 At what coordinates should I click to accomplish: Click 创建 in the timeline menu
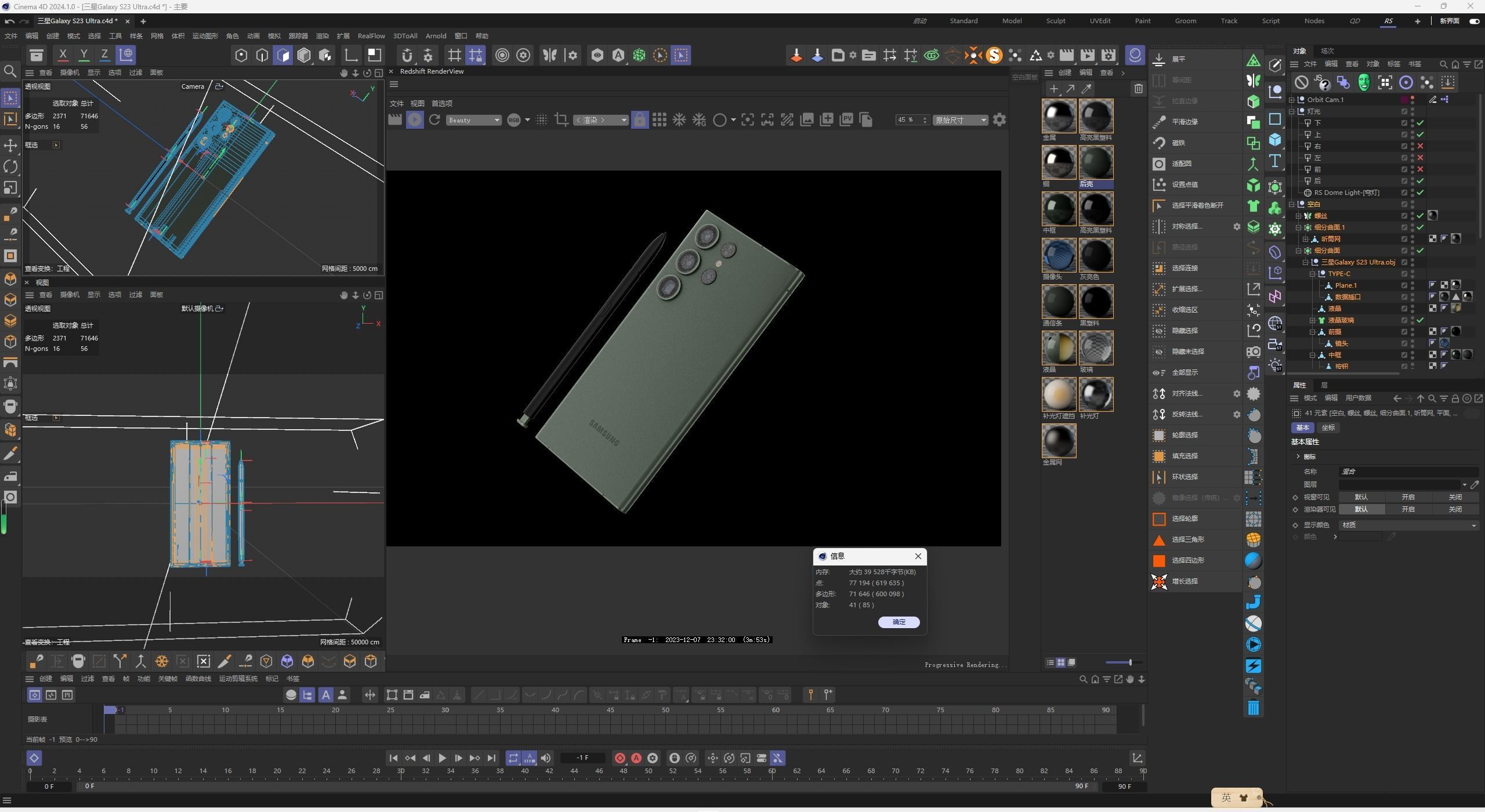point(46,679)
